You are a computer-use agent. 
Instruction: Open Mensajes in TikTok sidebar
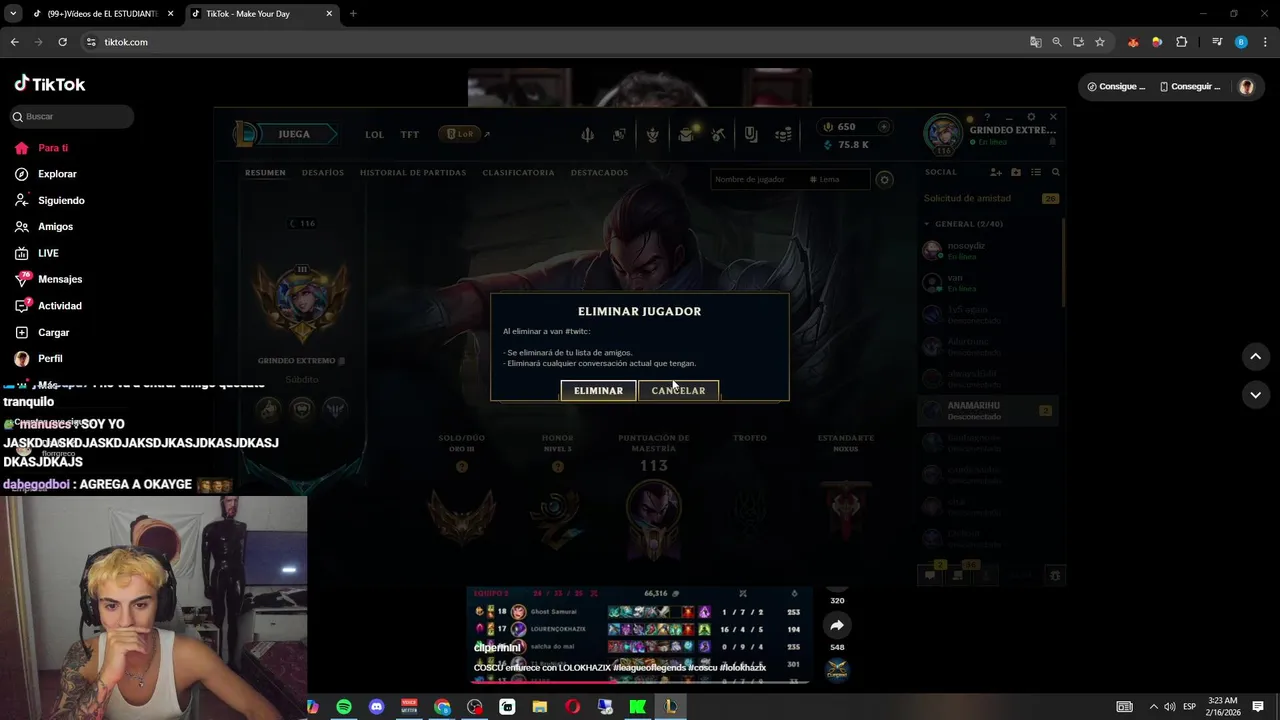pos(49,279)
